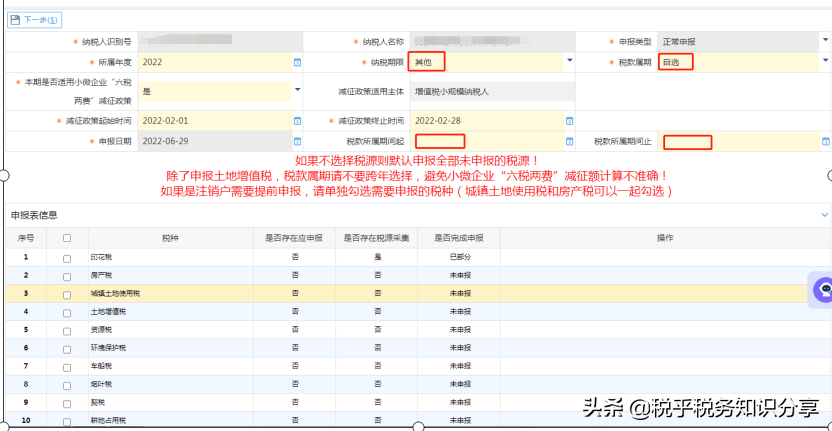The image size is (832, 431).
Task: Click the 税款属期 field showing 自选
Action: [x=740, y=62]
